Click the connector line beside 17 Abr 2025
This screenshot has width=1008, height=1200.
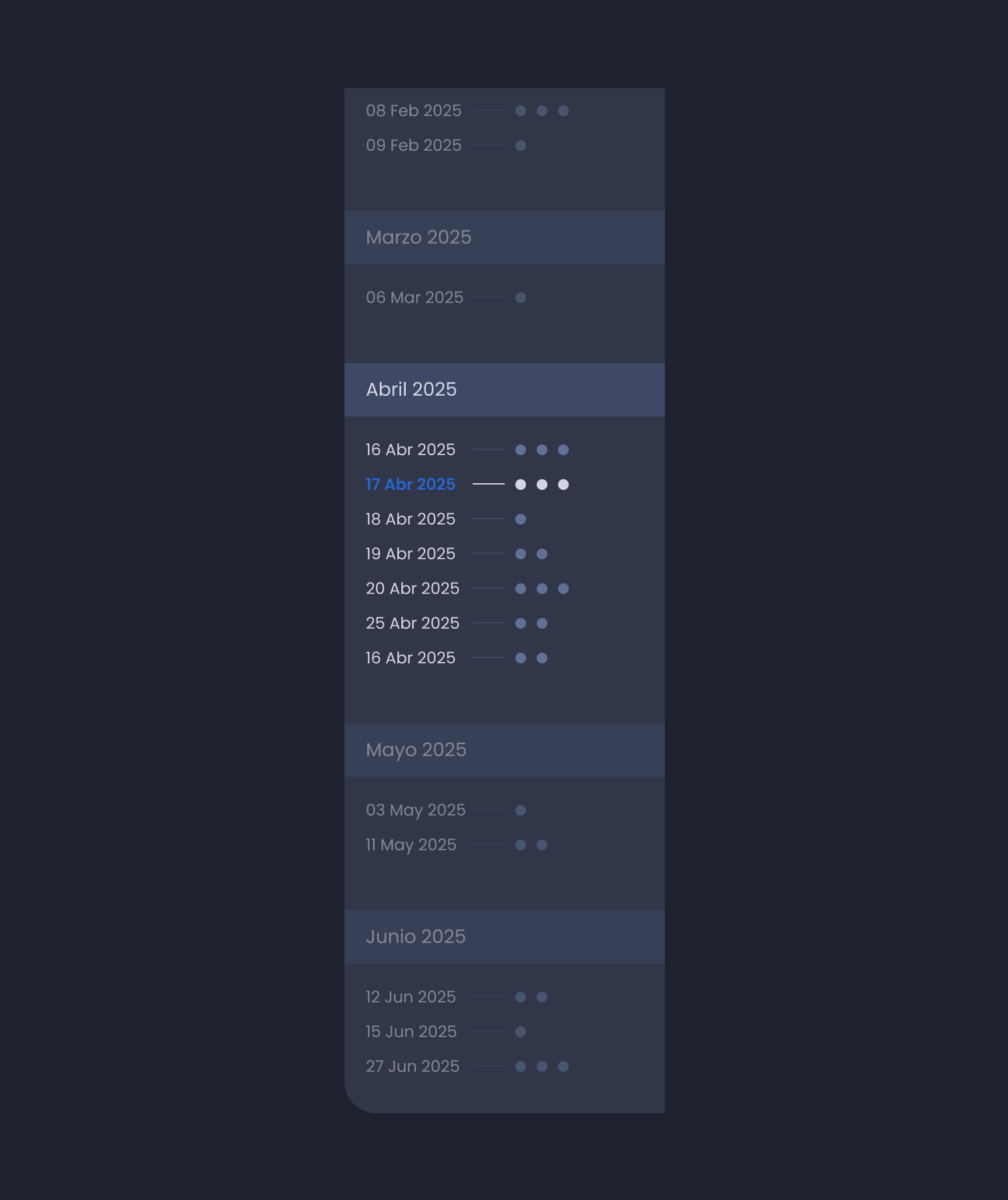488,484
